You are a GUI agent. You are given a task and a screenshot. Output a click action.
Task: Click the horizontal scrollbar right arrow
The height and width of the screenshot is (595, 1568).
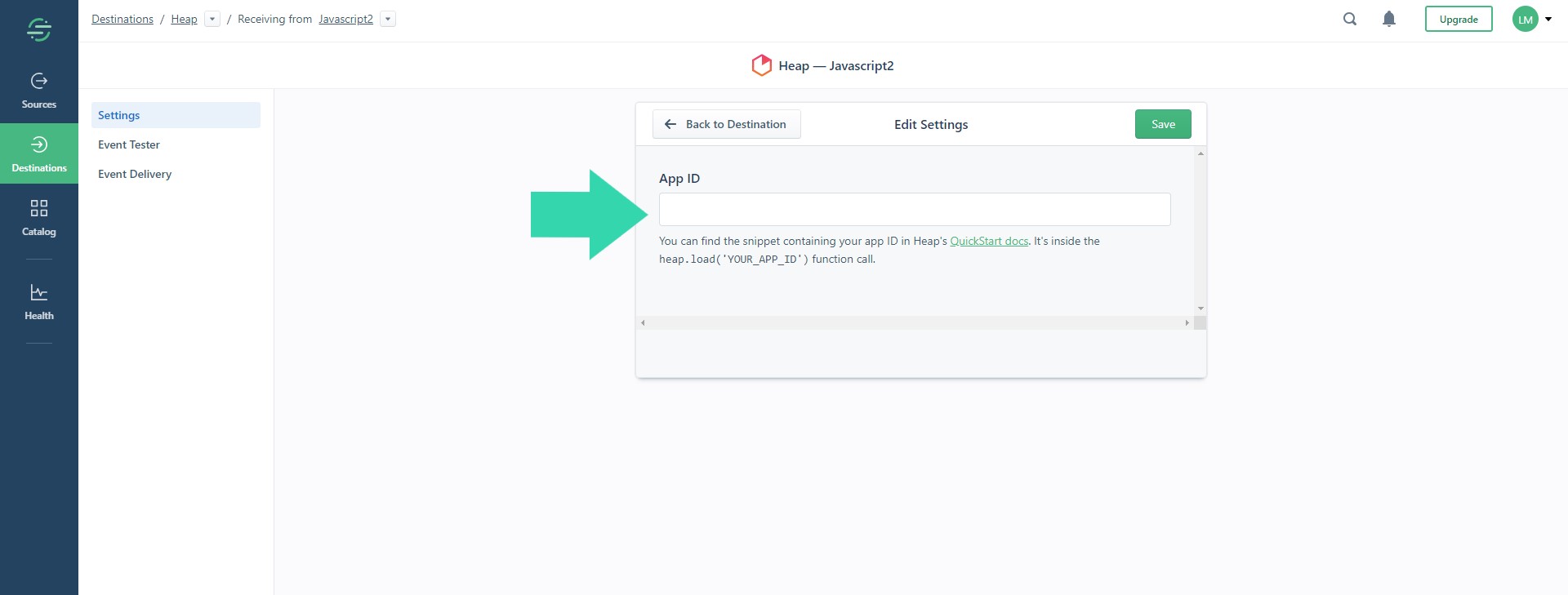[x=1187, y=322]
